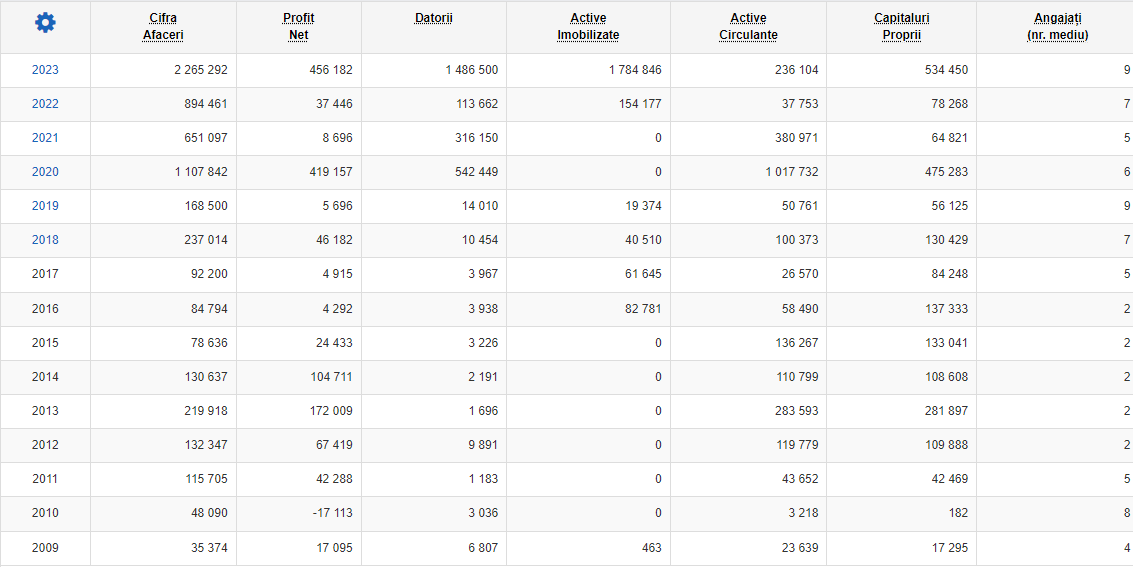Click the Angajați (nr. mediu) header
Viewport: 1133px width, 567px height.
pos(1058,26)
